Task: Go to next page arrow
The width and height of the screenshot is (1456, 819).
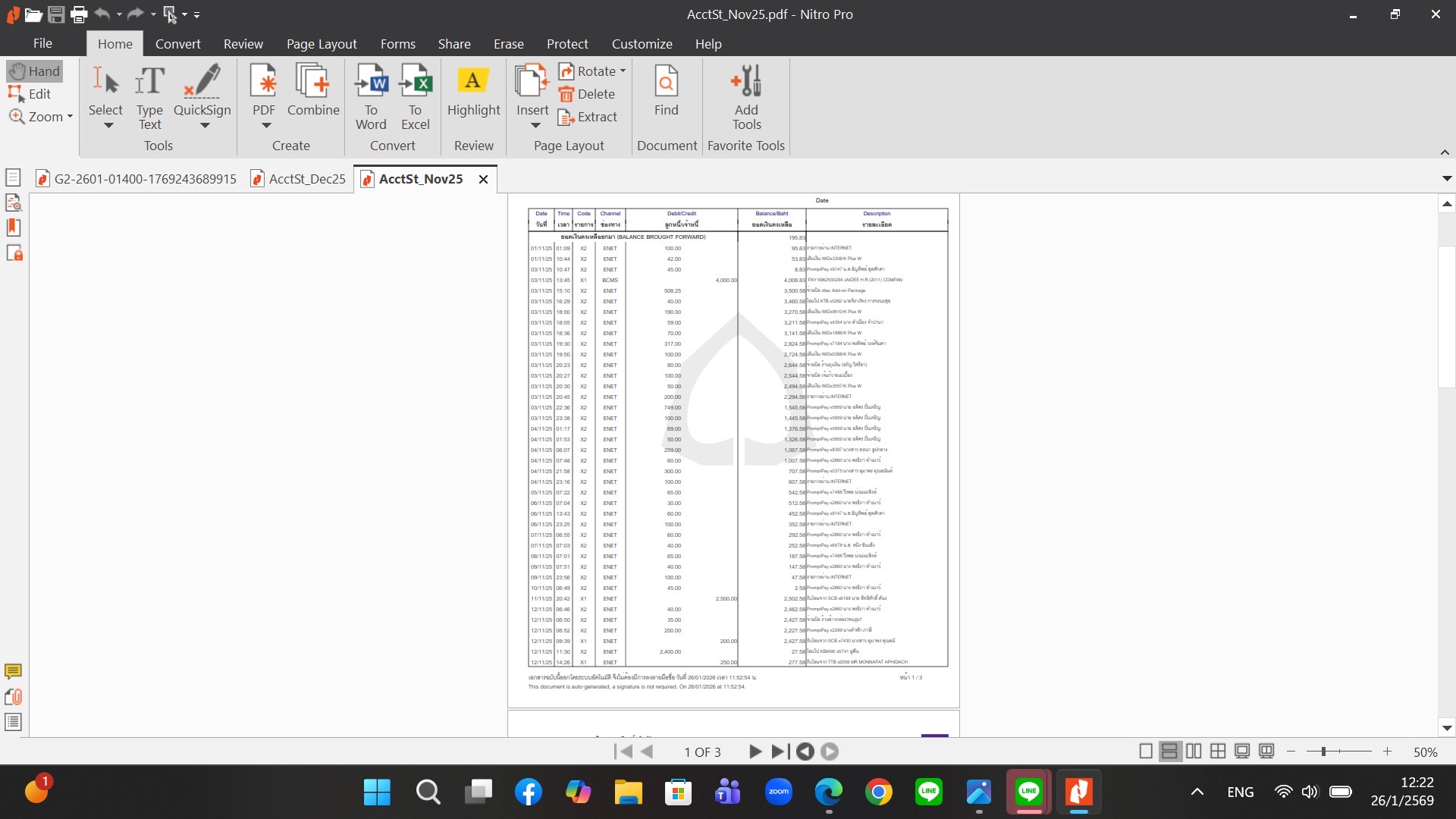Action: (755, 752)
